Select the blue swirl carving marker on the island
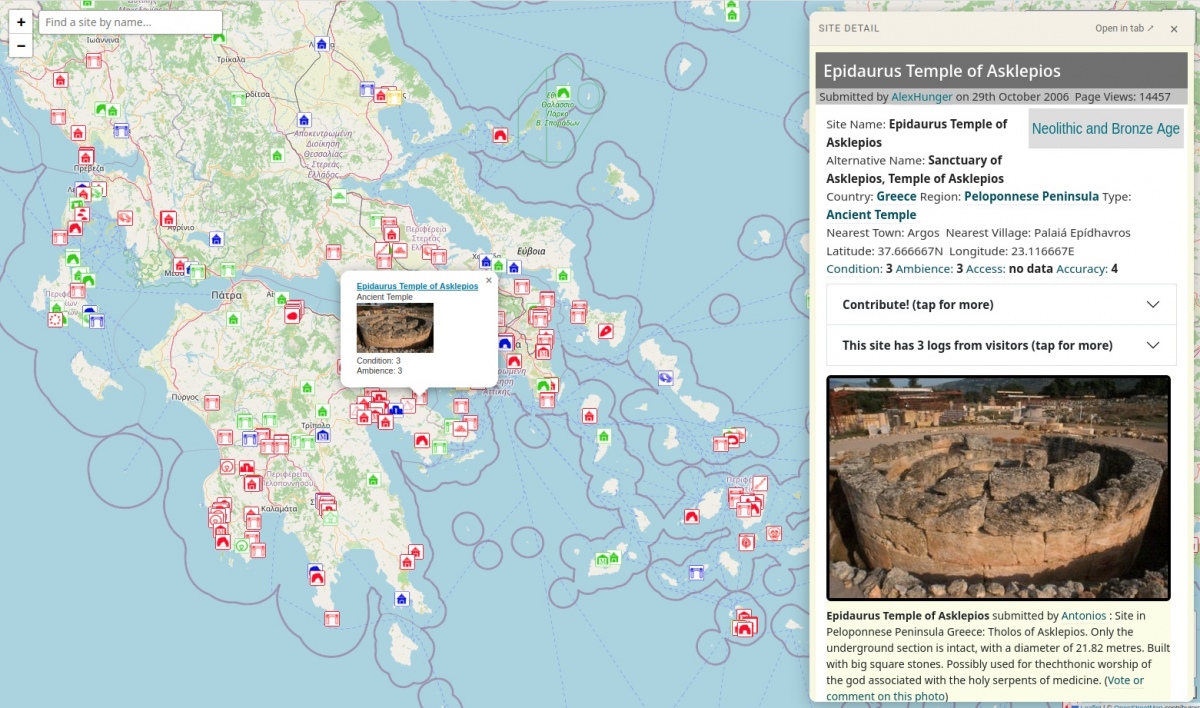 click(x=665, y=378)
